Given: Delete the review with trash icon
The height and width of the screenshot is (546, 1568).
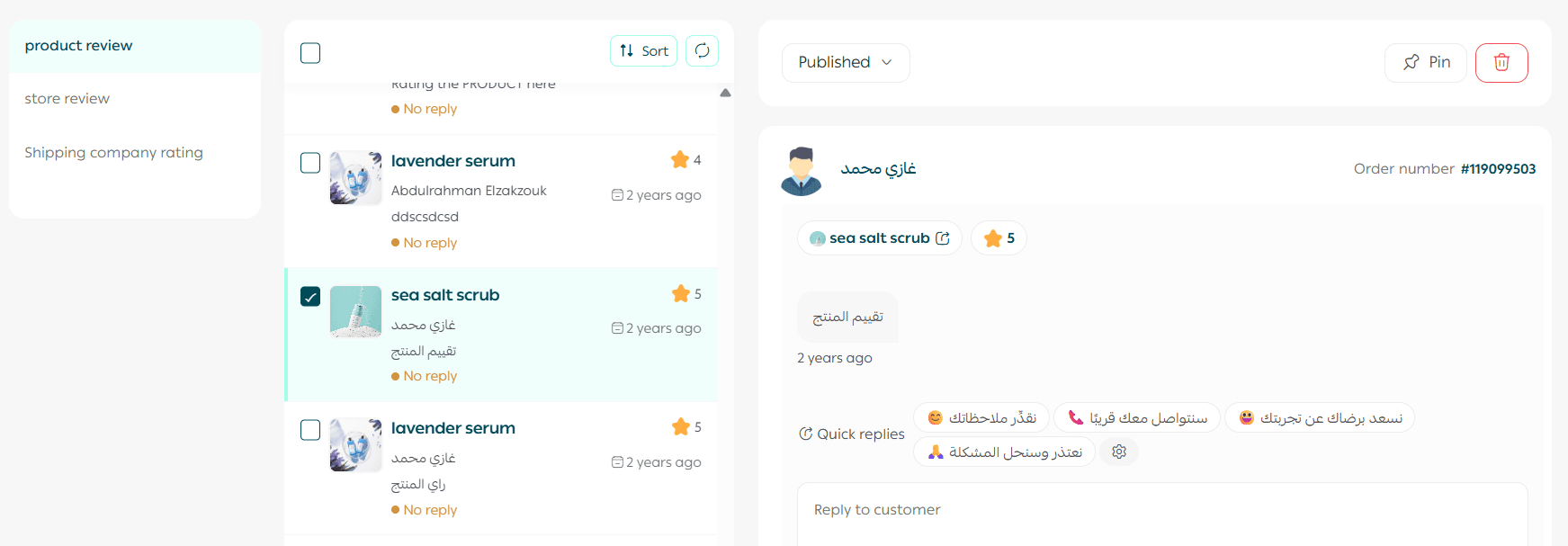Looking at the screenshot, I should 1501,62.
